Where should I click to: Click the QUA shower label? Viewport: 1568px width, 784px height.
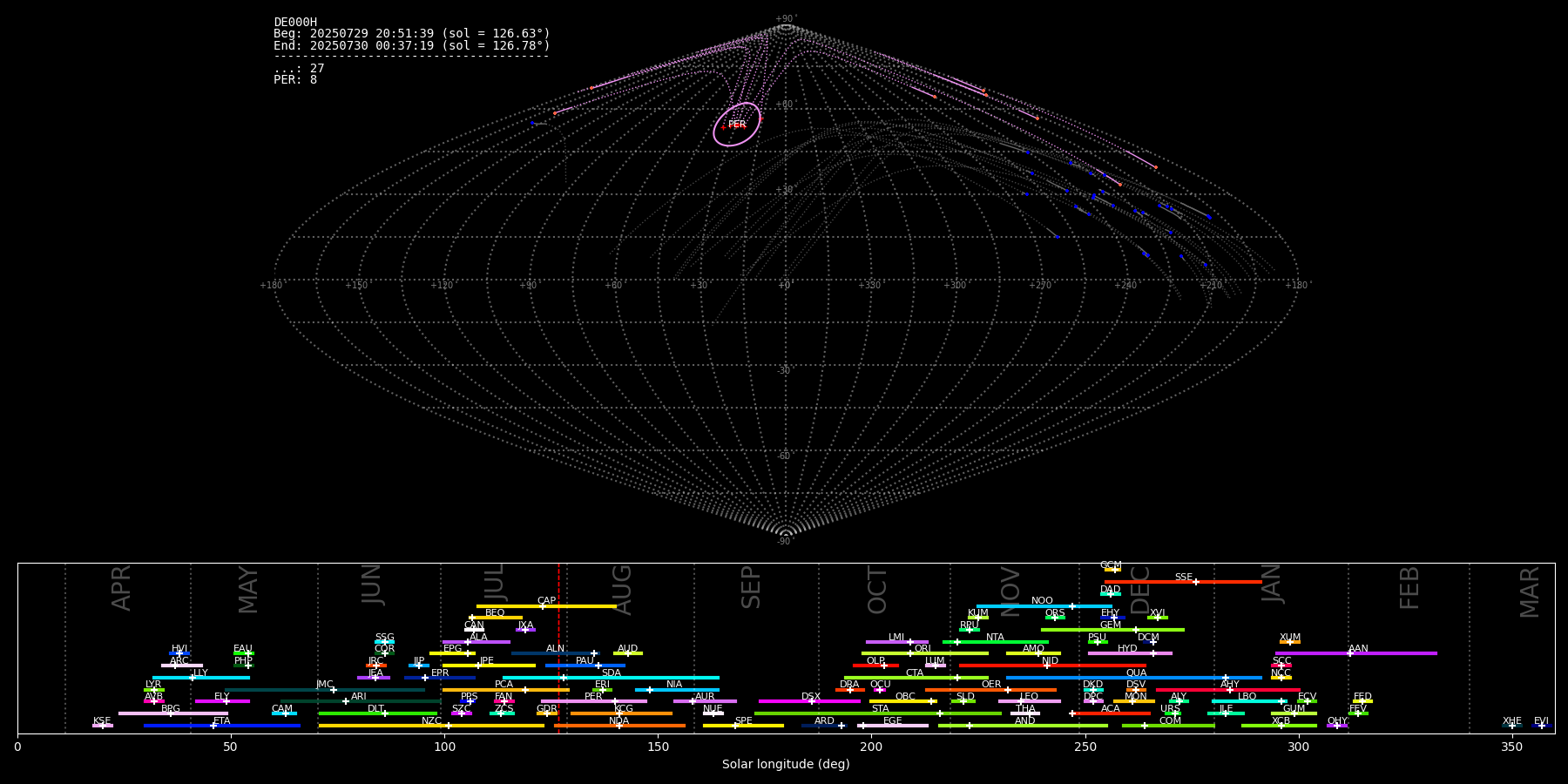point(1137,672)
